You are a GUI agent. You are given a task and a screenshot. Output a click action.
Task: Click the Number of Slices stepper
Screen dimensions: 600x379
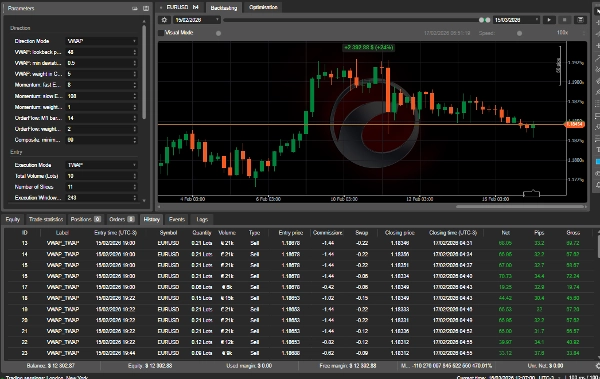click(x=135, y=187)
